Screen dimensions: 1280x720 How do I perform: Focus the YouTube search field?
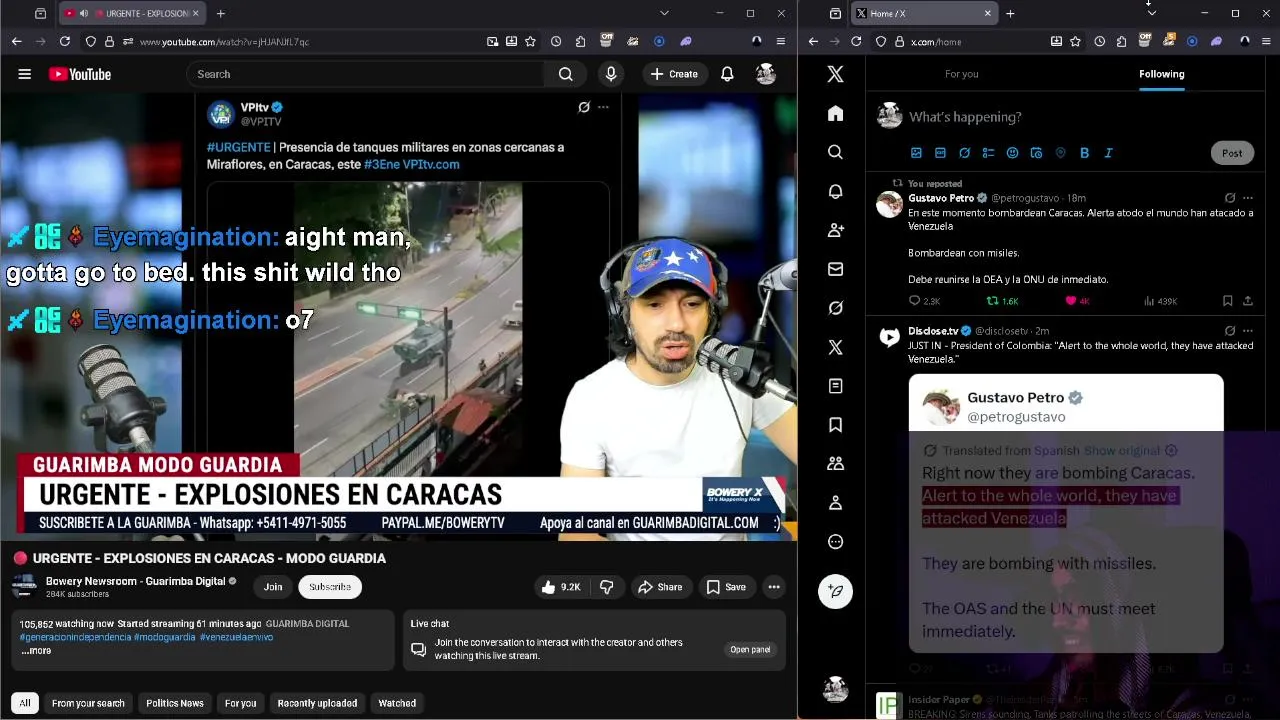(366, 74)
